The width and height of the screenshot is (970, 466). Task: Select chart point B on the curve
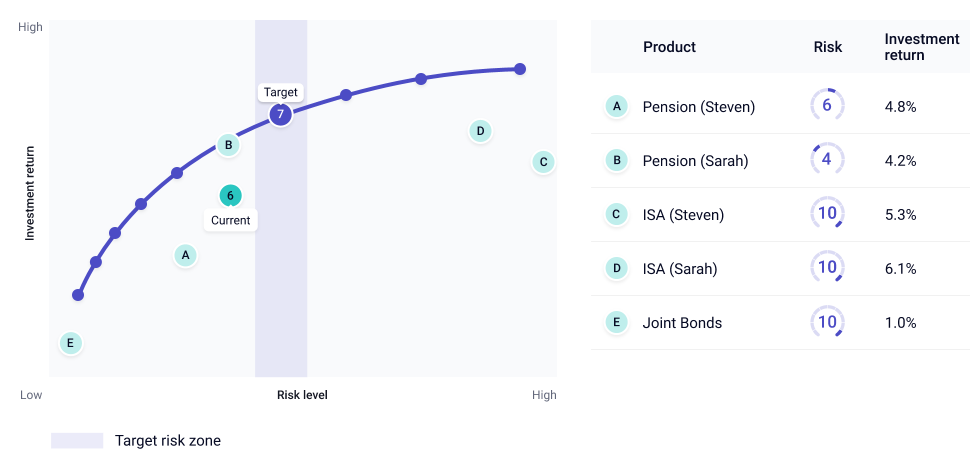(x=228, y=145)
